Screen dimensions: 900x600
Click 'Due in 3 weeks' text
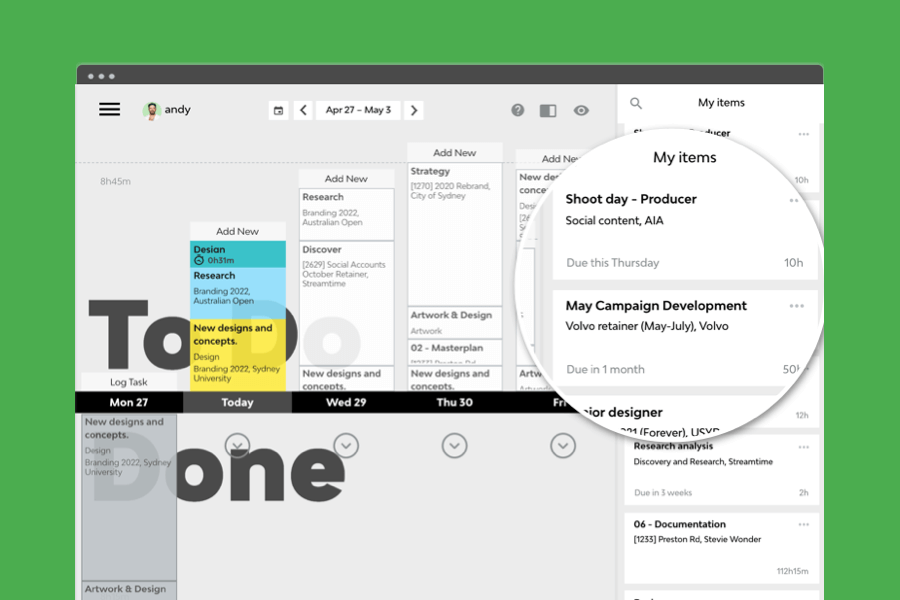click(x=663, y=493)
